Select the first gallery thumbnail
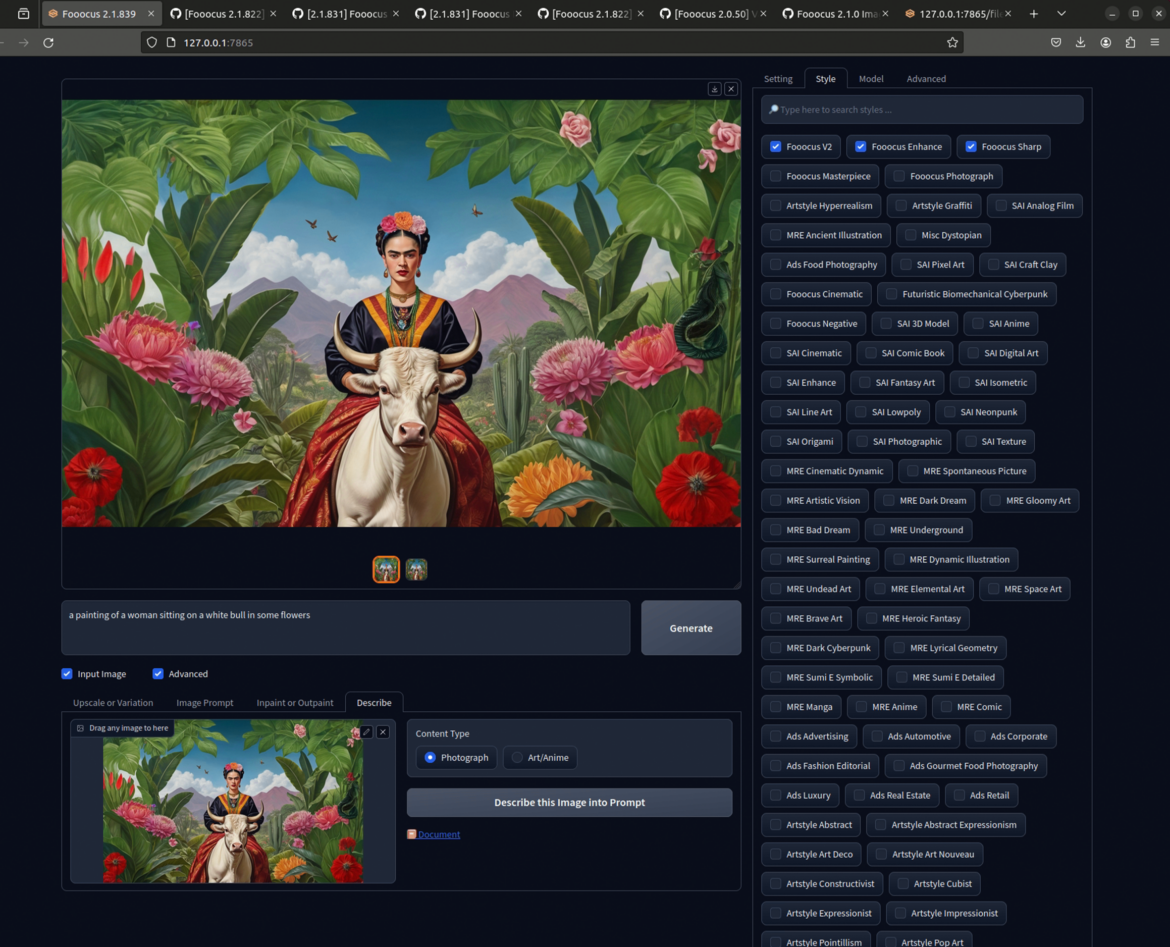 coord(387,570)
